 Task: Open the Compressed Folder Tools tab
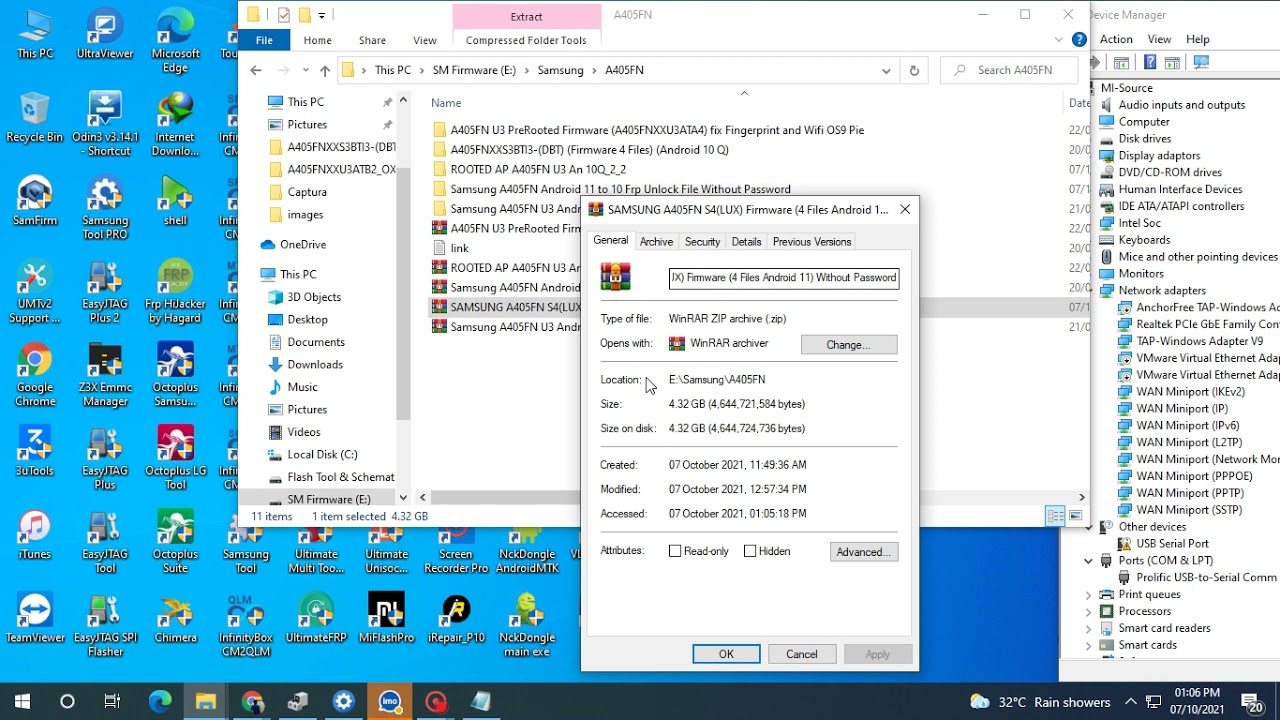pos(526,40)
